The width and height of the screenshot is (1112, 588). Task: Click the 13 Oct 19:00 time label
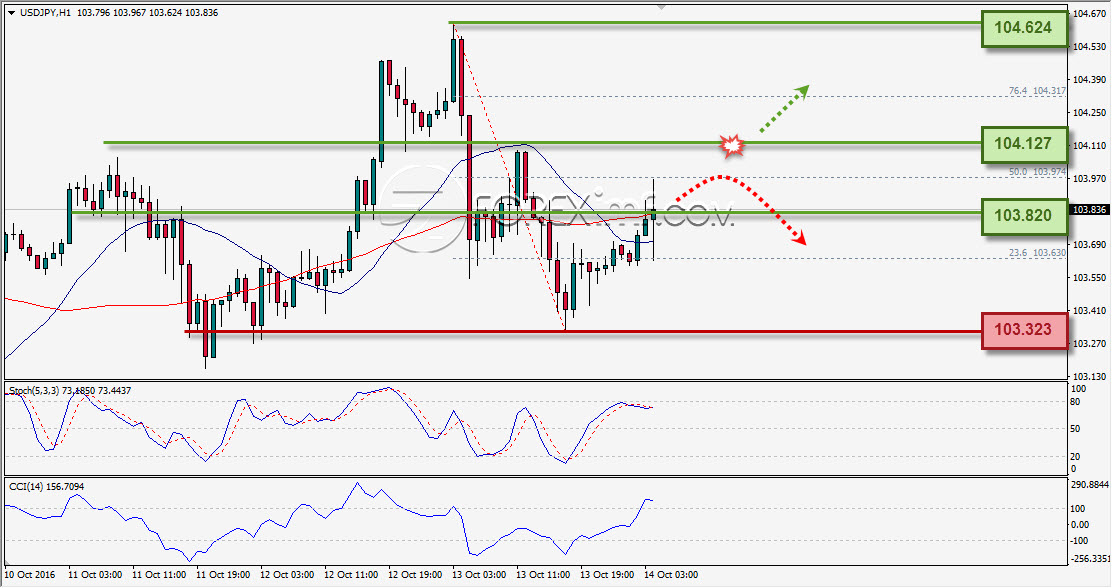pos(607,575)
